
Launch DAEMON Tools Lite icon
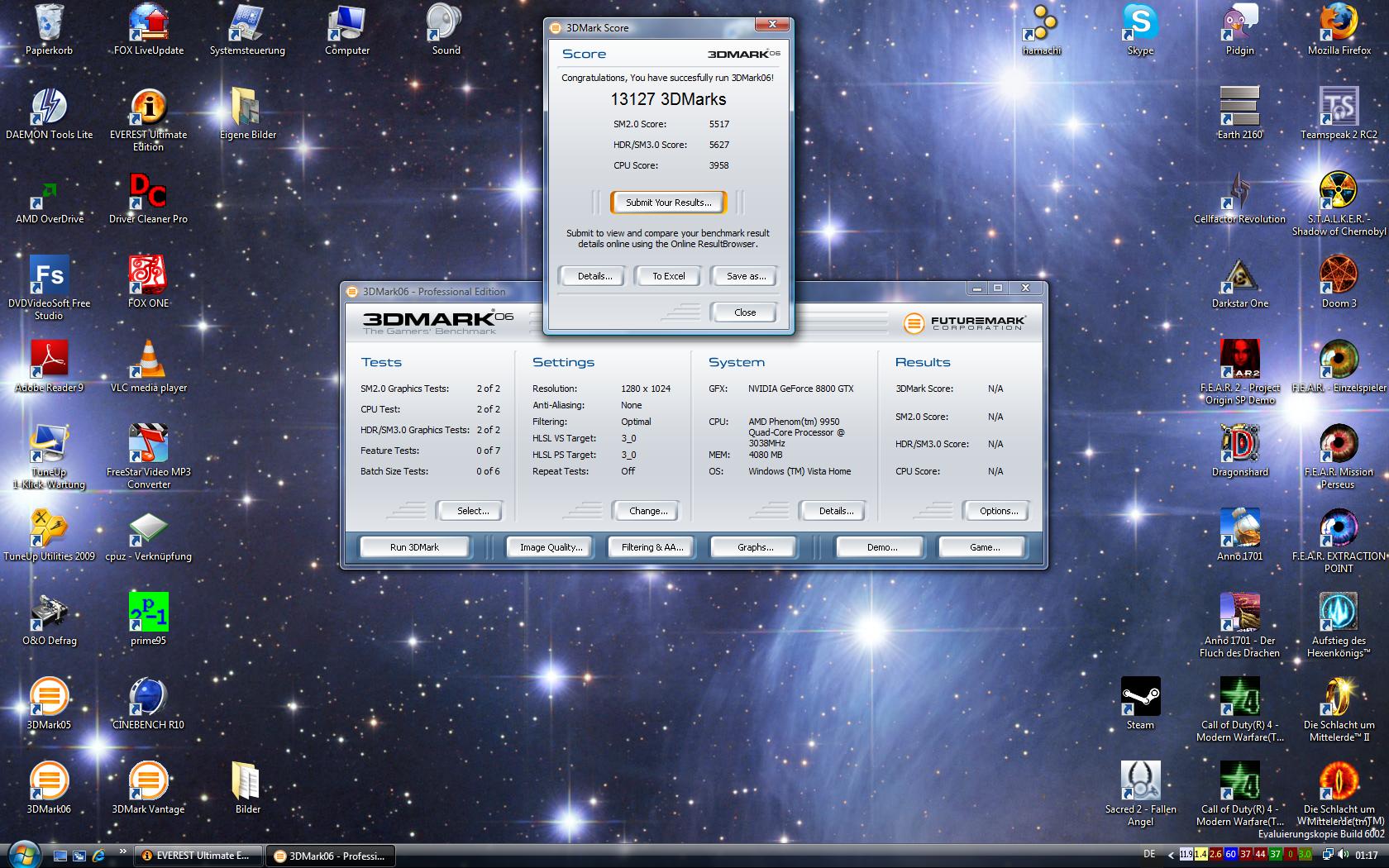(49, 114)
